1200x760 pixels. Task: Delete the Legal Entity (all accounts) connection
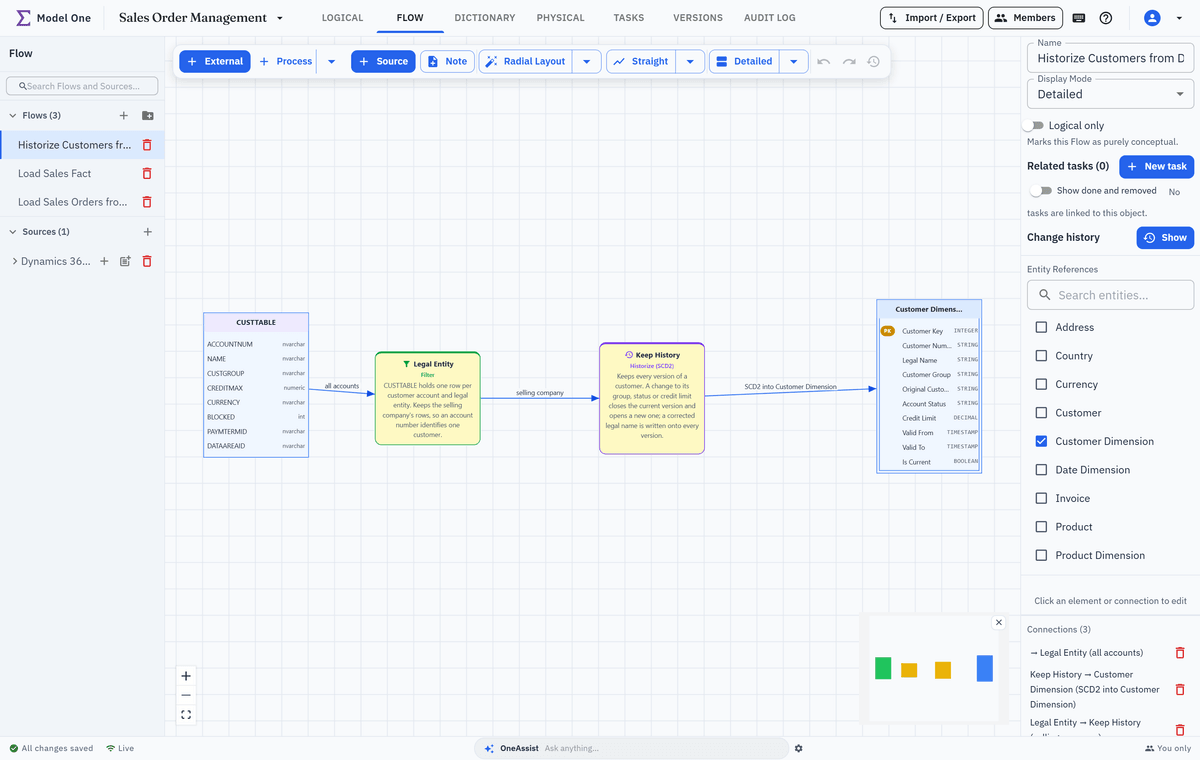[x=1180, y=653]
